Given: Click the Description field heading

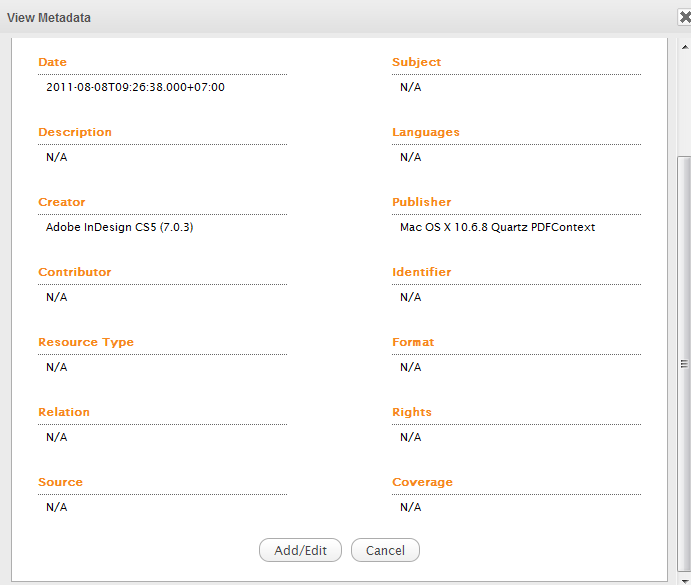Looking at the screenshot, I should click(75, 132).
